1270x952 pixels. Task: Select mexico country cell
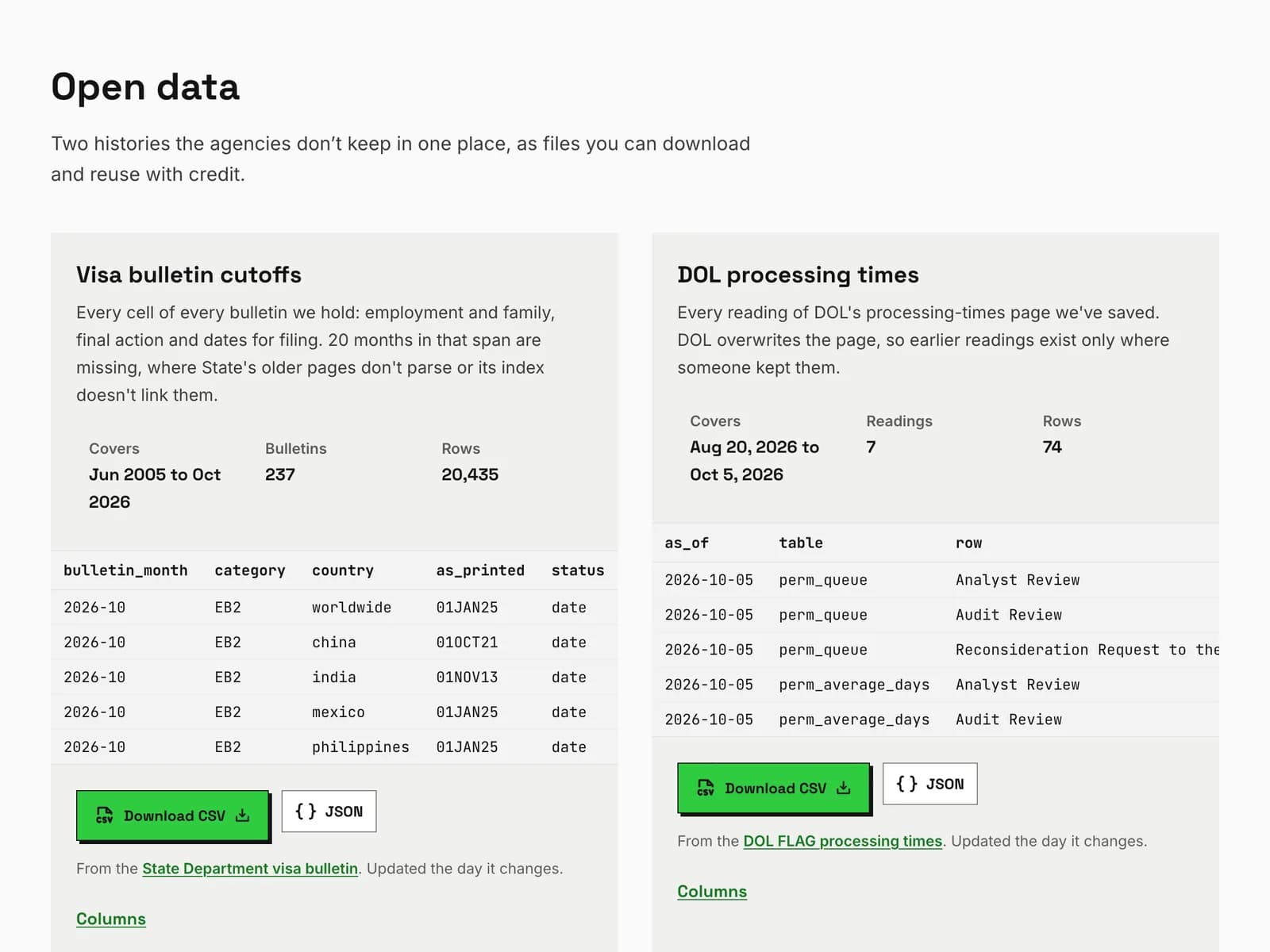click(338, 712)
